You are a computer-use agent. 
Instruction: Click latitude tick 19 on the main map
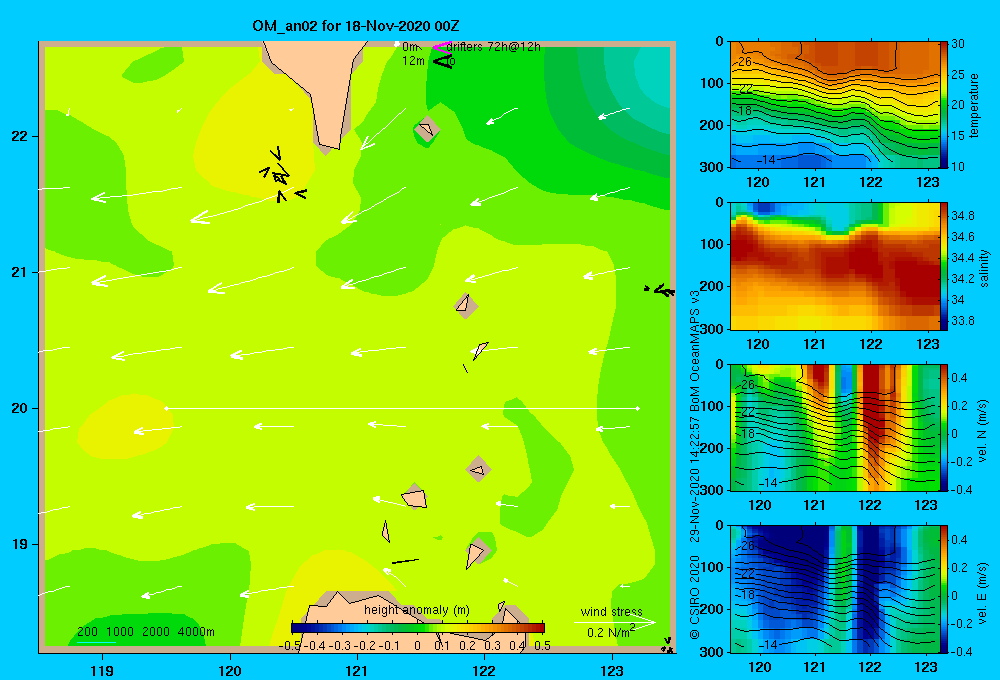coord(19,544)
